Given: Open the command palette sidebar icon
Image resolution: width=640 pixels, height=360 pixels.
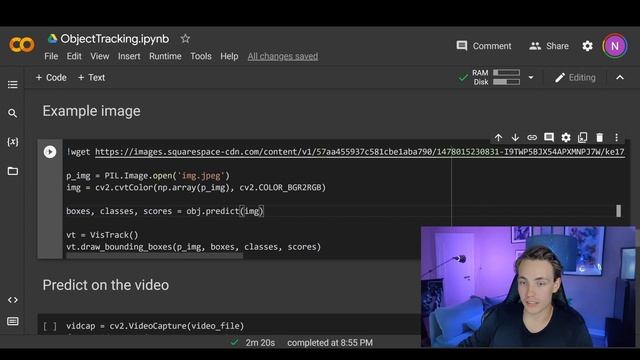Looking at the screenshot, I should point(13,322).
